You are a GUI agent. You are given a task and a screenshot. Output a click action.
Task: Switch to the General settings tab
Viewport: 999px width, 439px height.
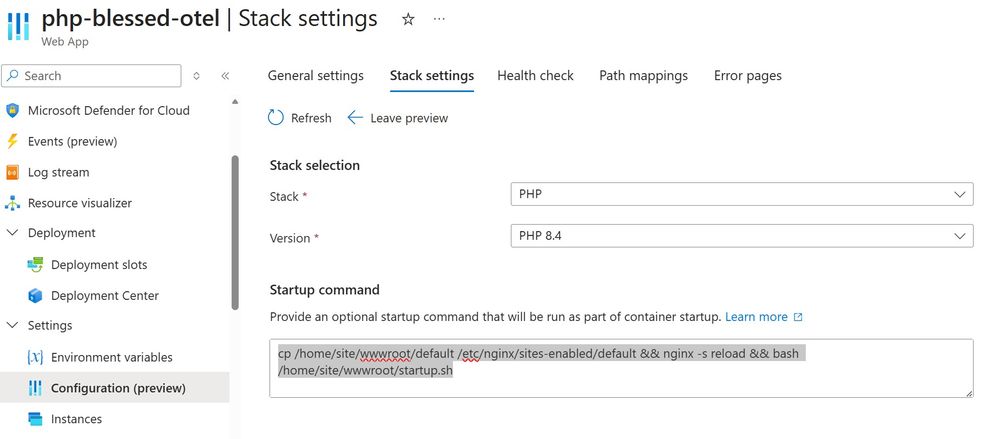(x=315, y=76)
